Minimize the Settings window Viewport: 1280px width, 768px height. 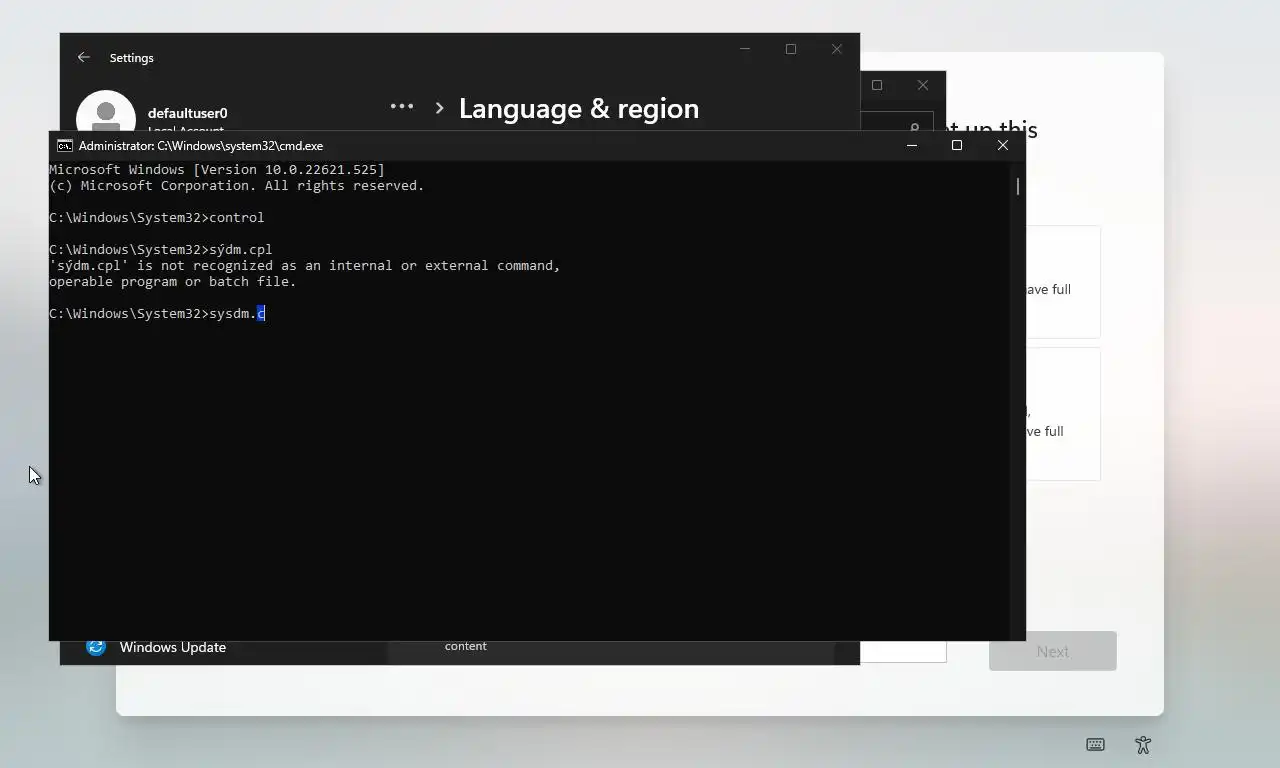click(745, 49)
